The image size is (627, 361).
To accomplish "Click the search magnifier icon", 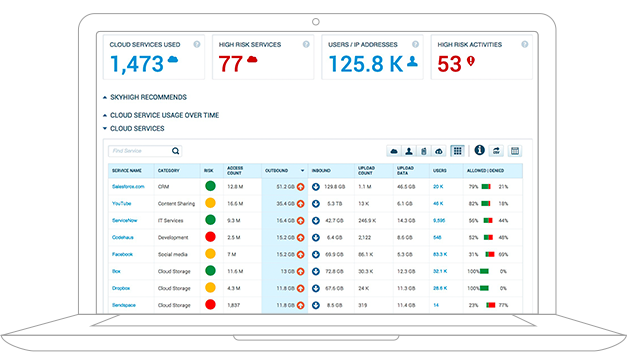I will 176,151.
